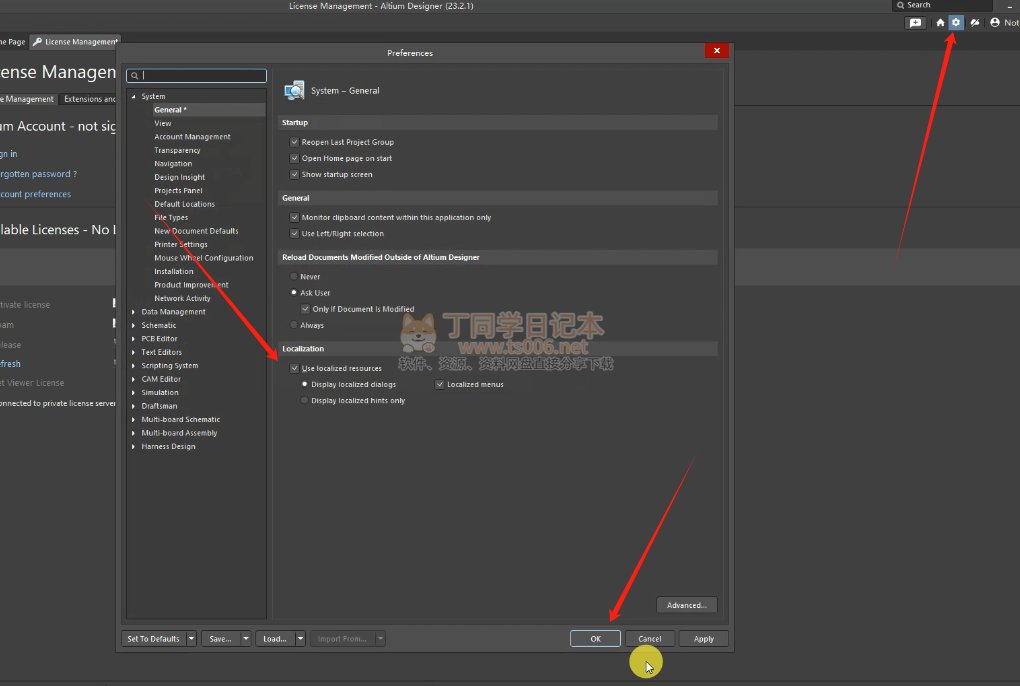Expand the PCB Editor tree node

click(x=134, y=339)
